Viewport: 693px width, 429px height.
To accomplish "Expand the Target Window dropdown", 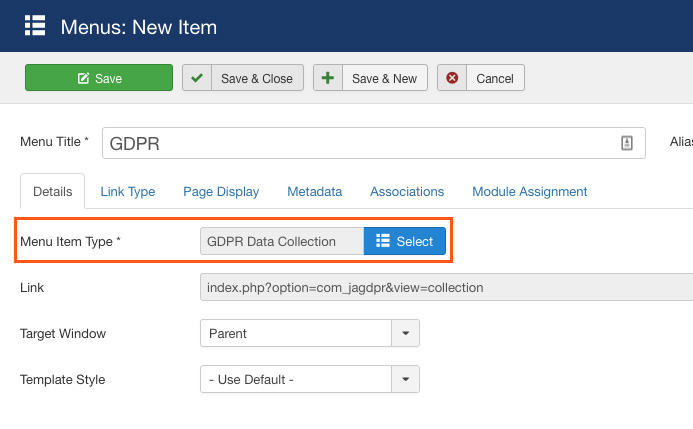I will pyautogui.click(x=405, y=333).
